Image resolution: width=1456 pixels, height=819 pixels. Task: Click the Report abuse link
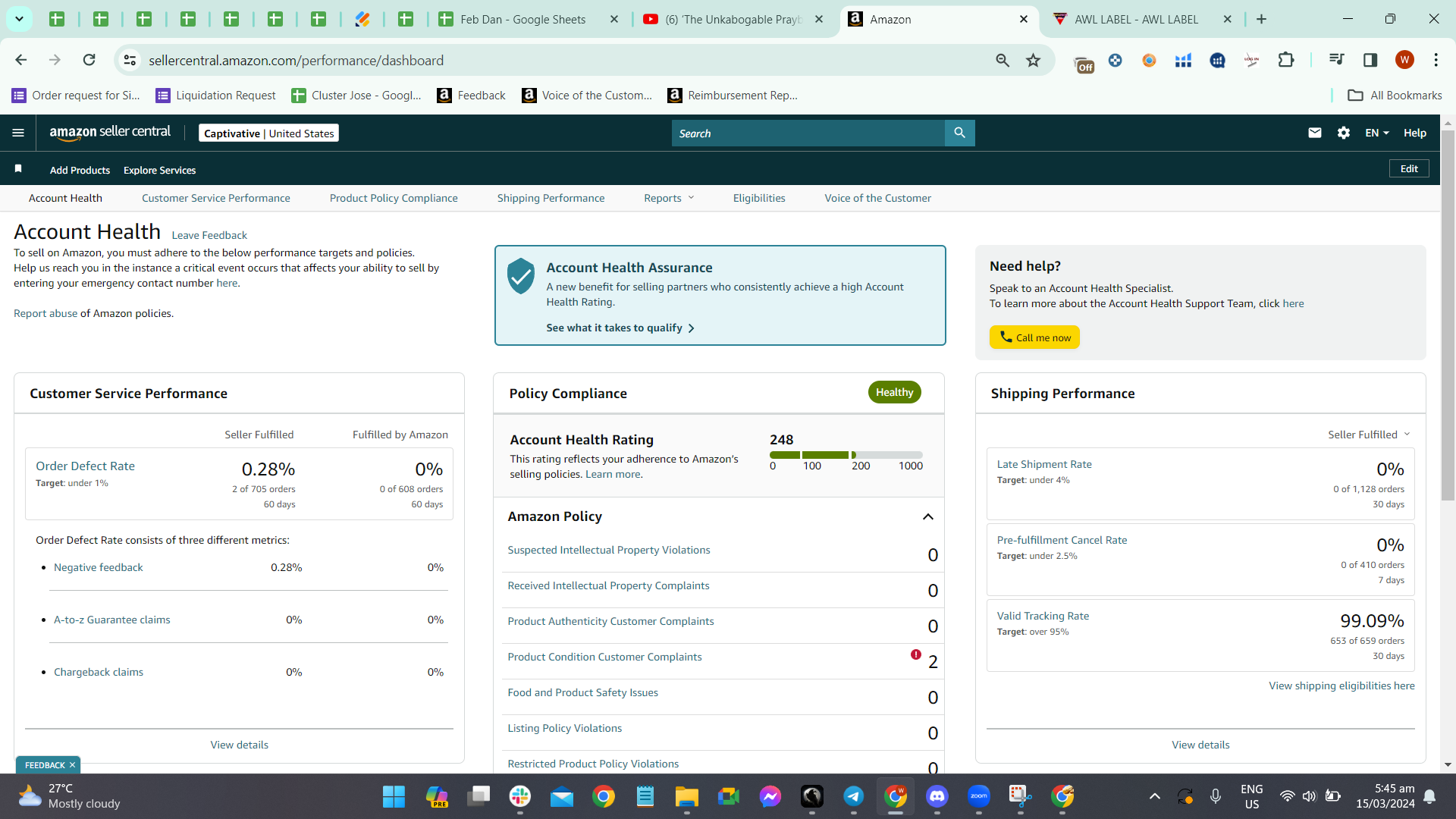click(x=45, y=313)
